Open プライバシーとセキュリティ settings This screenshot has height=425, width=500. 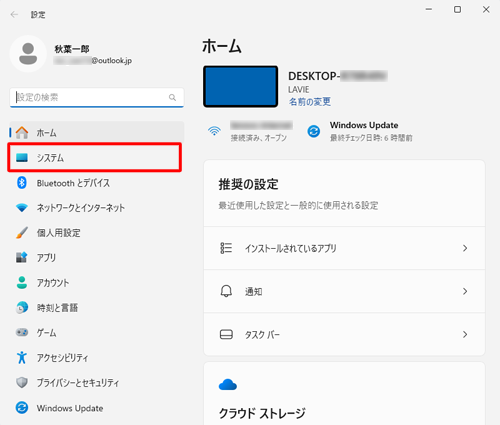point(96,382)
